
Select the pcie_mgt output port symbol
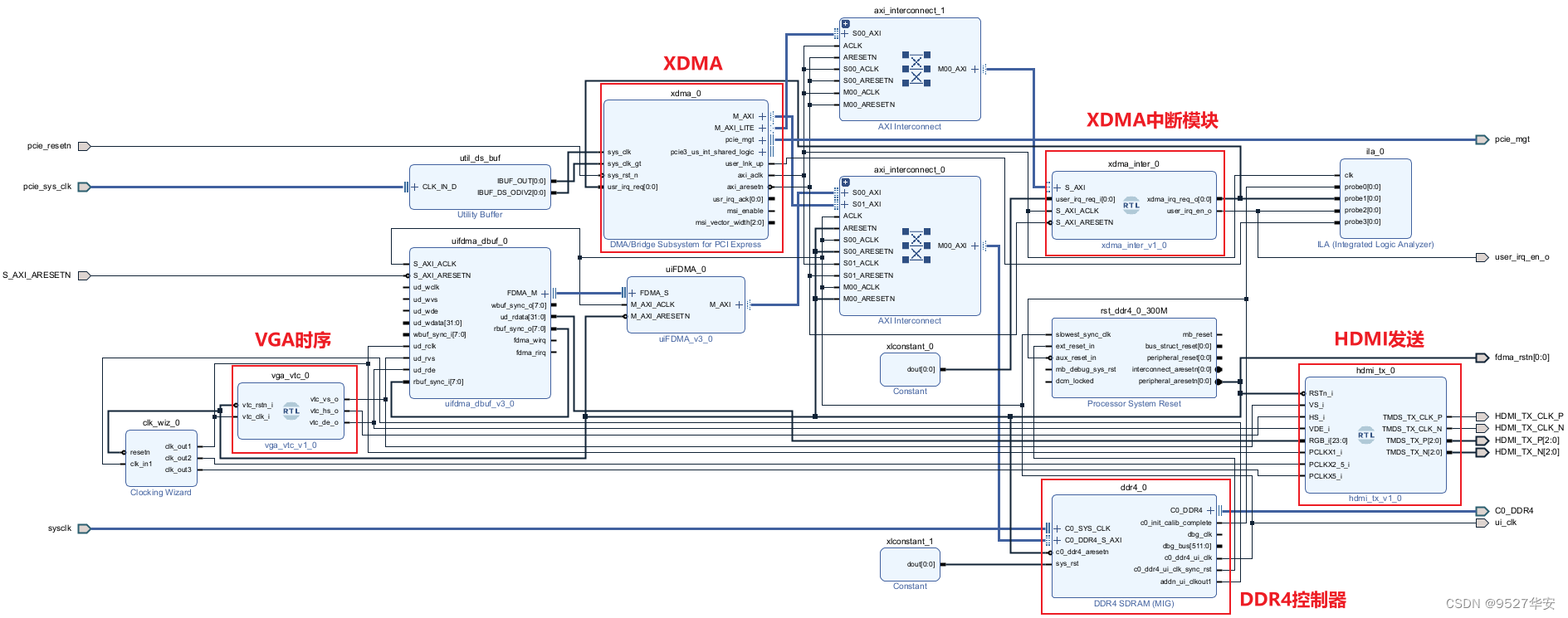tap(1482, 139)
